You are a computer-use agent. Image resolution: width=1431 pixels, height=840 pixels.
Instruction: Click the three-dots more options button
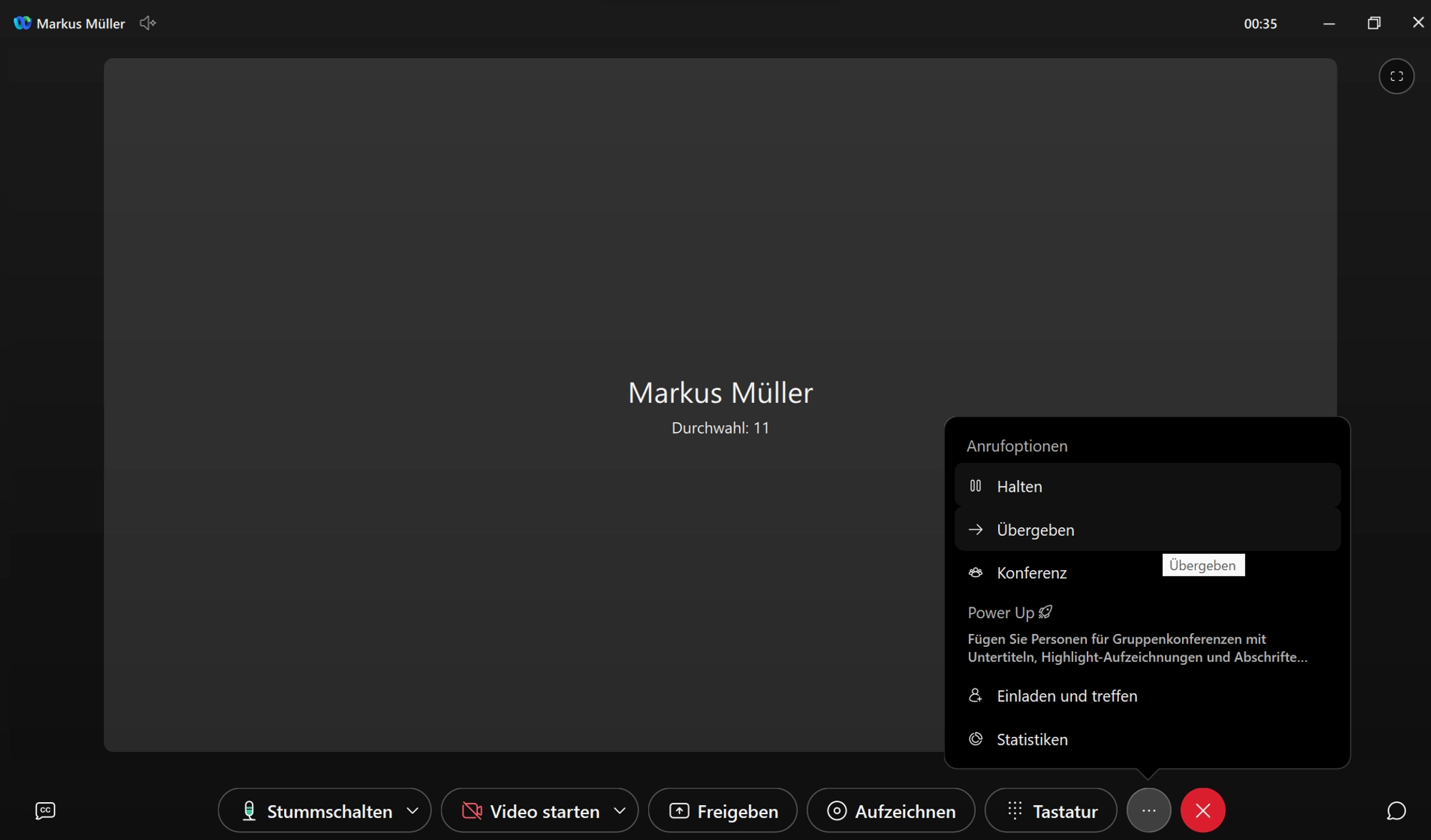click(1148, 810)
